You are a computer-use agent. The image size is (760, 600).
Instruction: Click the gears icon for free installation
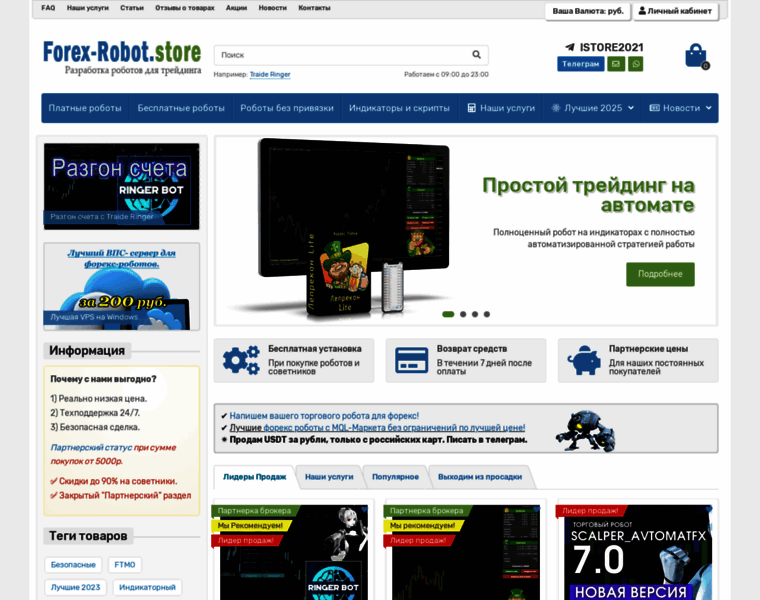(x=241, y=360)
